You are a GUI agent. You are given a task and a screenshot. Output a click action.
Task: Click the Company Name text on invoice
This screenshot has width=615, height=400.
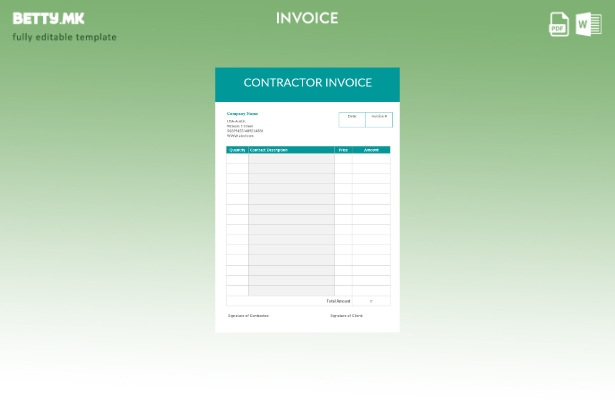coord(242,114)
